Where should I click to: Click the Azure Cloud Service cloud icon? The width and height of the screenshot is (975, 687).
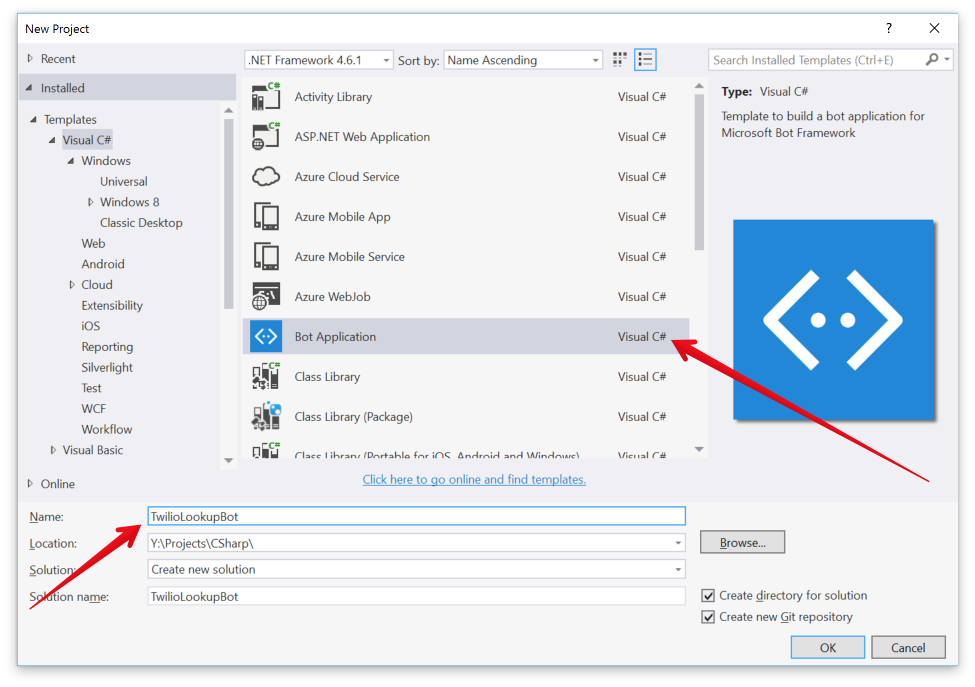[266, 177]
